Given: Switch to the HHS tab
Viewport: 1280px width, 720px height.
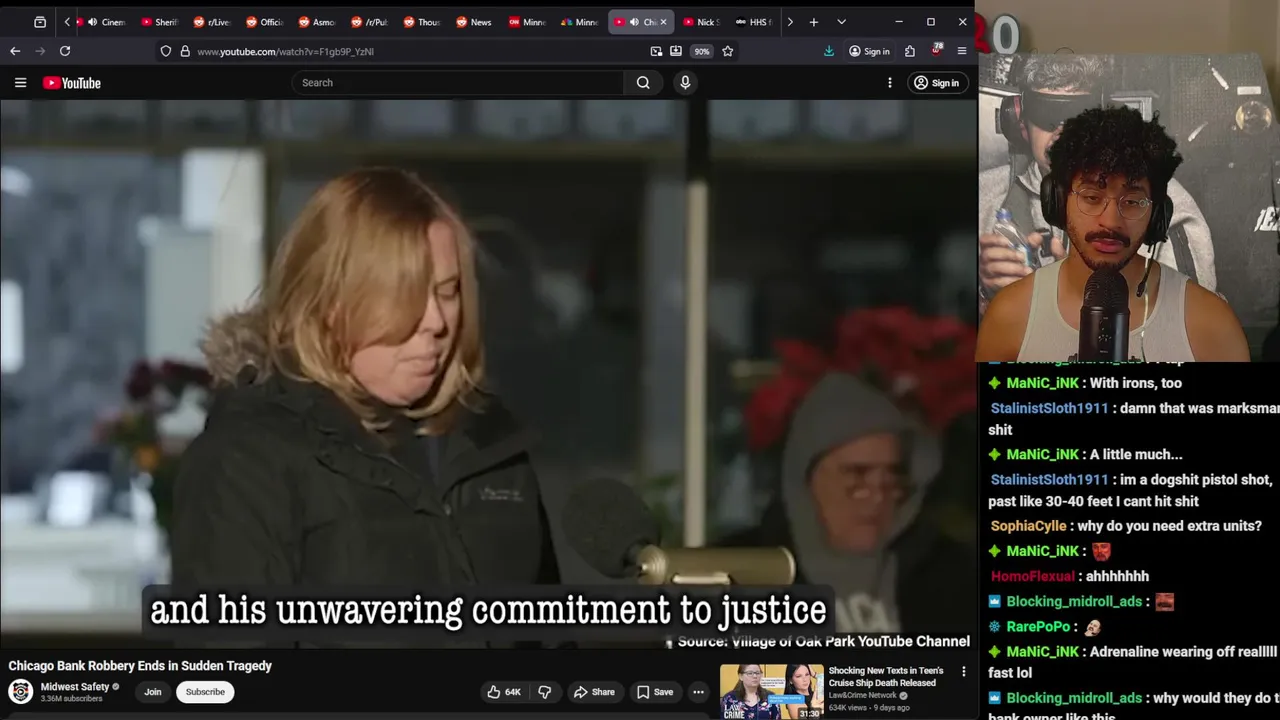Looking at the screenshot, I should point(754,22).
